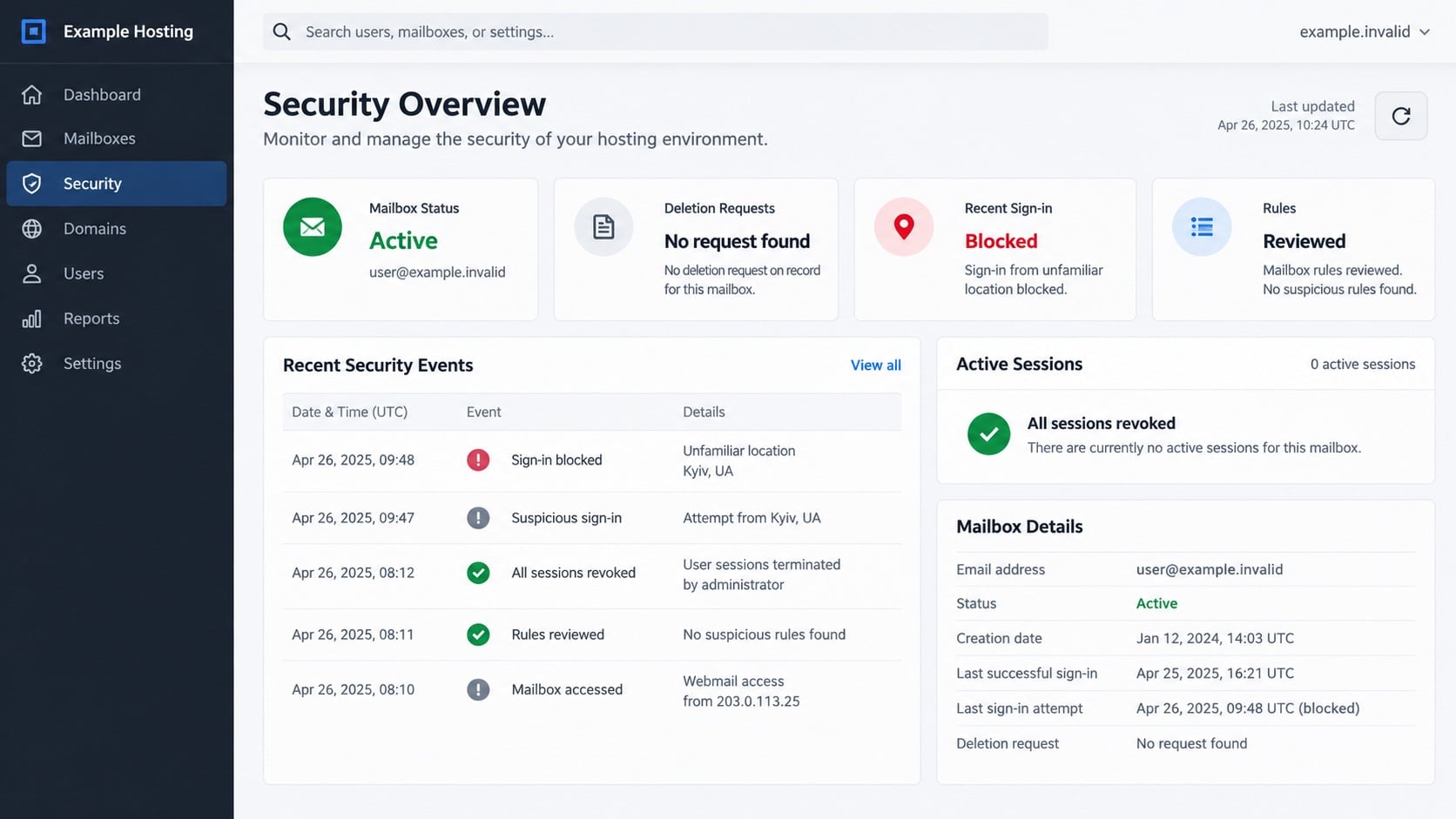1456x819 pixels.
Task: Click the Deletion Requests document icon
Action: 603,227
